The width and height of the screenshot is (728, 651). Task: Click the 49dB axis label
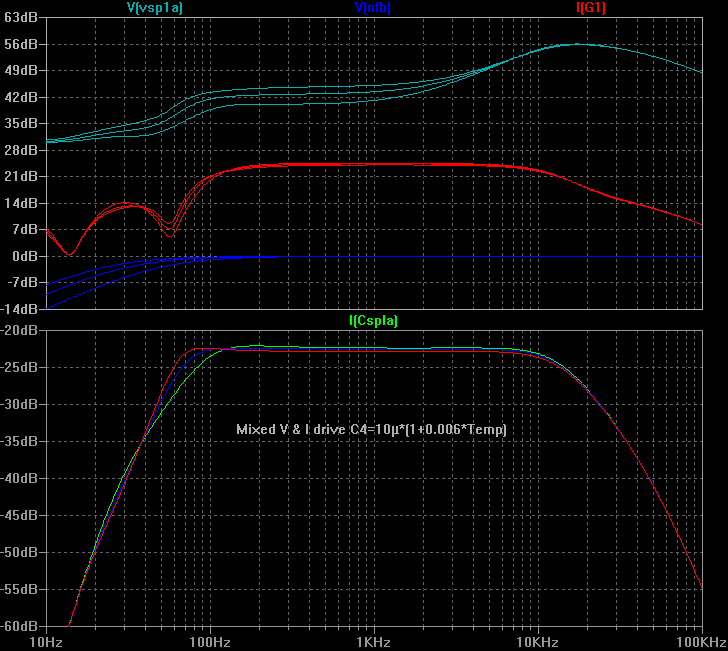(x=20, y=71)
